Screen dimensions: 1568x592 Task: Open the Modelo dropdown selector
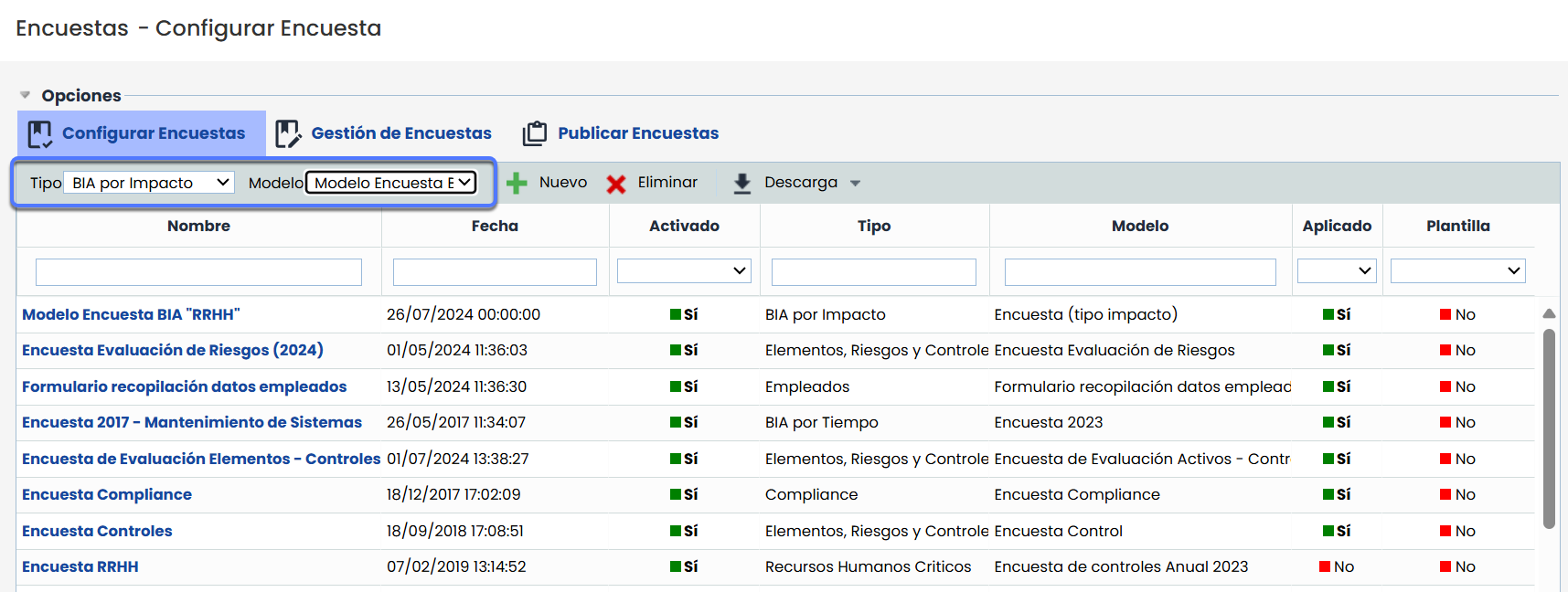[391, 183]
